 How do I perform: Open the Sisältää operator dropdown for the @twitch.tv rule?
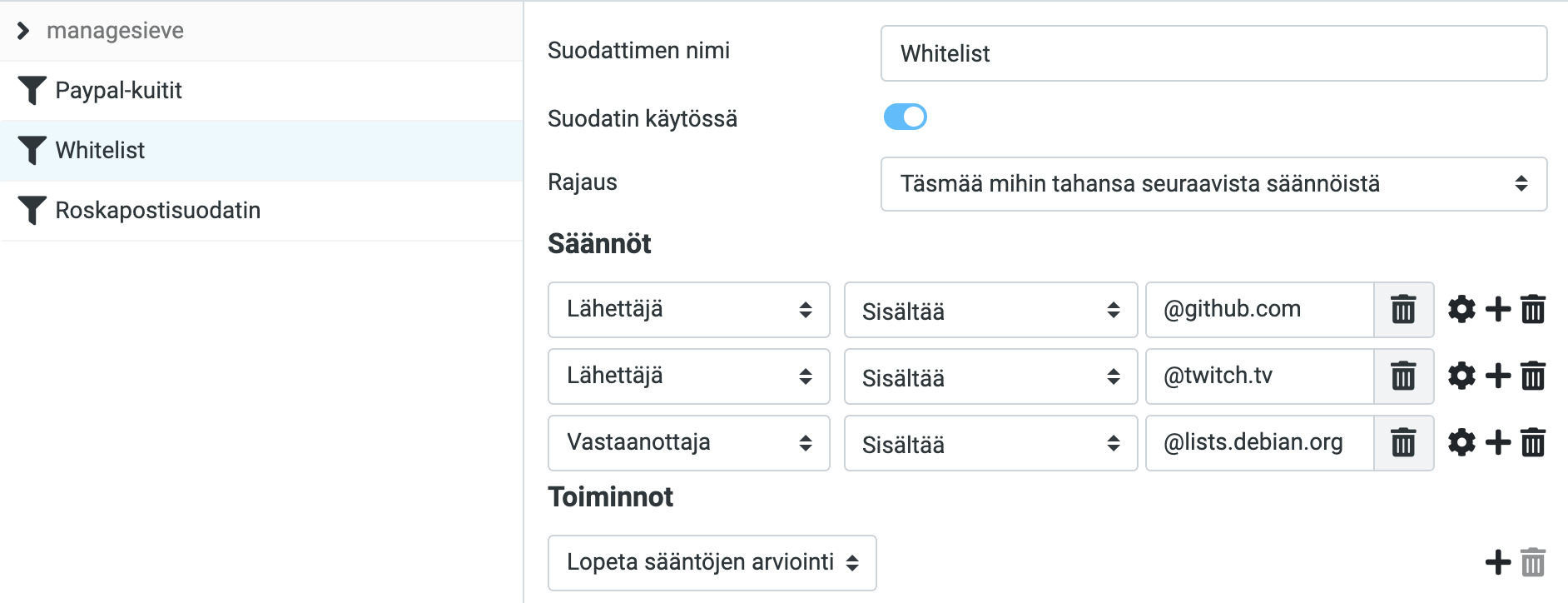pyautogui.click(x=990, y=376)
